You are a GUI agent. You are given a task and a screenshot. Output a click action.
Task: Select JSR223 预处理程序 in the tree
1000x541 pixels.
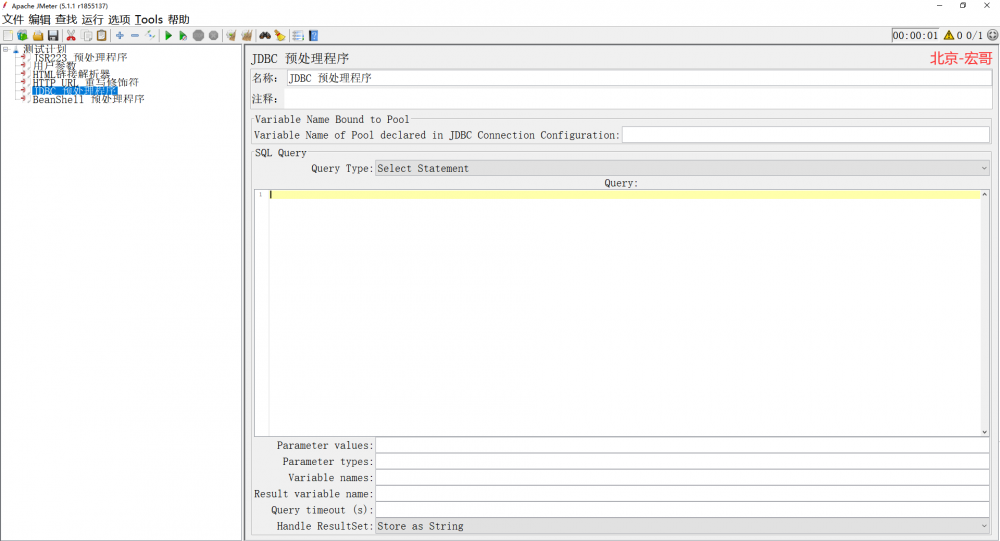point(80,57)
